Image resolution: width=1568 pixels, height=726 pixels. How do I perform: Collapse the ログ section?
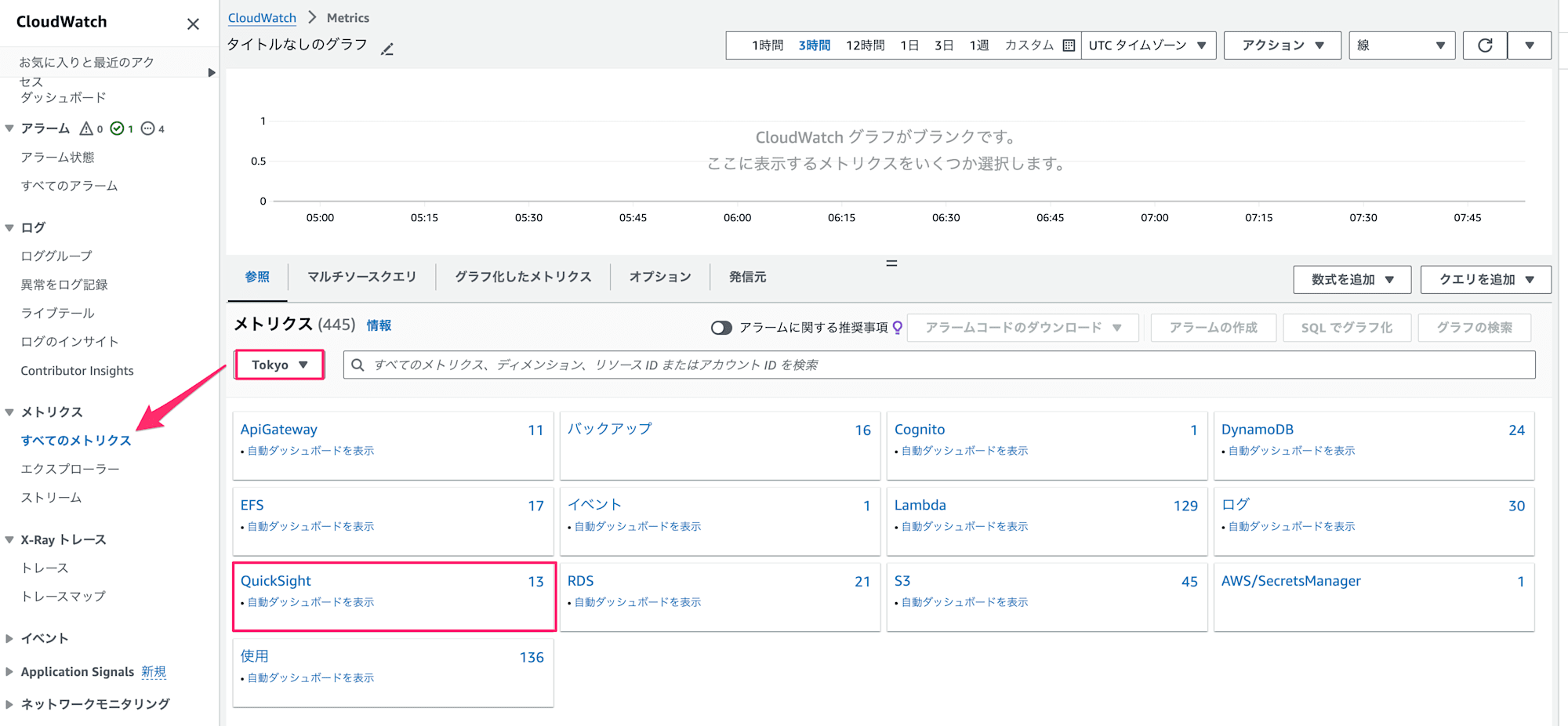coord(9,228)
